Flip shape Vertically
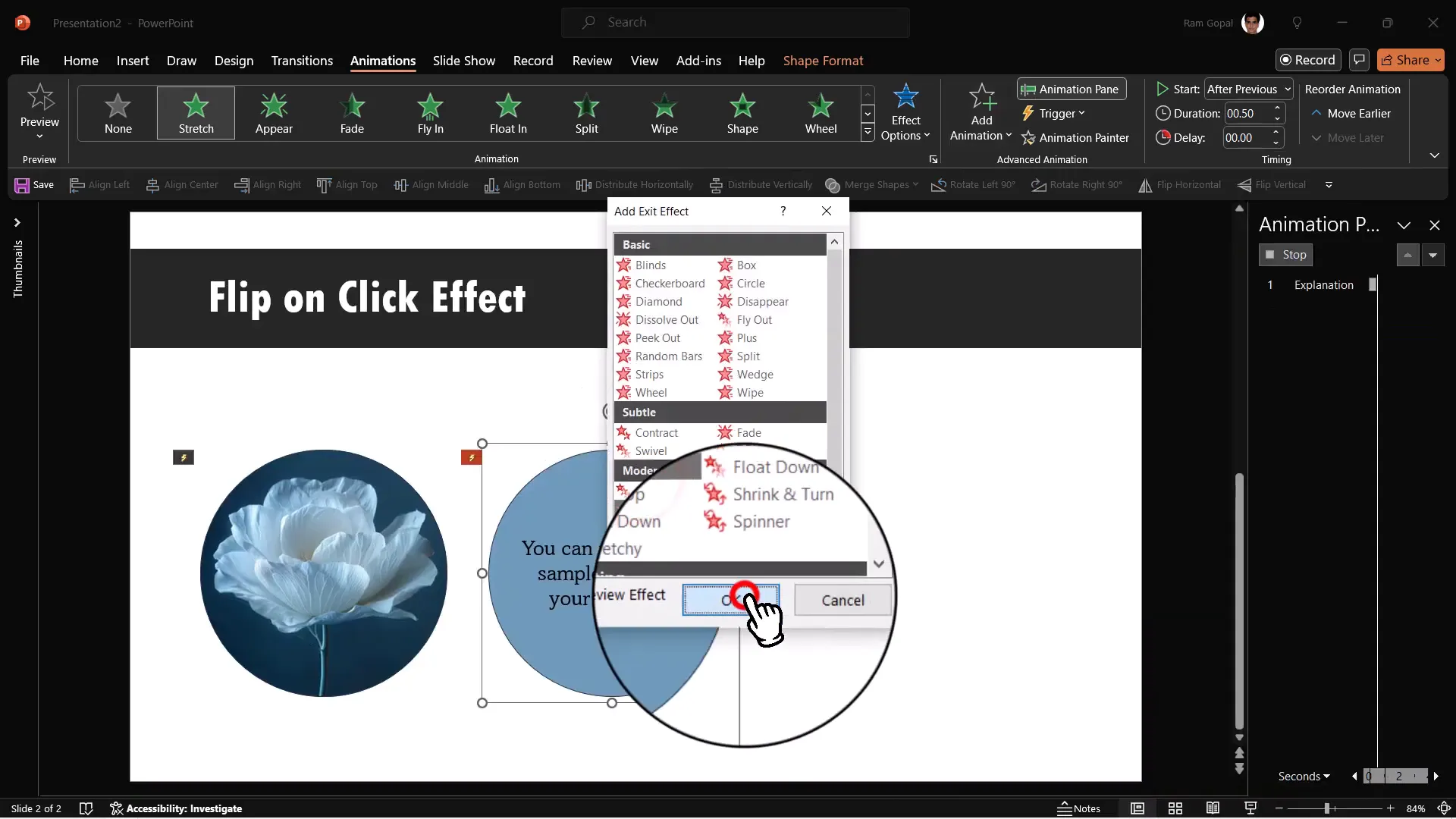Screen dimensions: 1456x819 pos(1272,185)
